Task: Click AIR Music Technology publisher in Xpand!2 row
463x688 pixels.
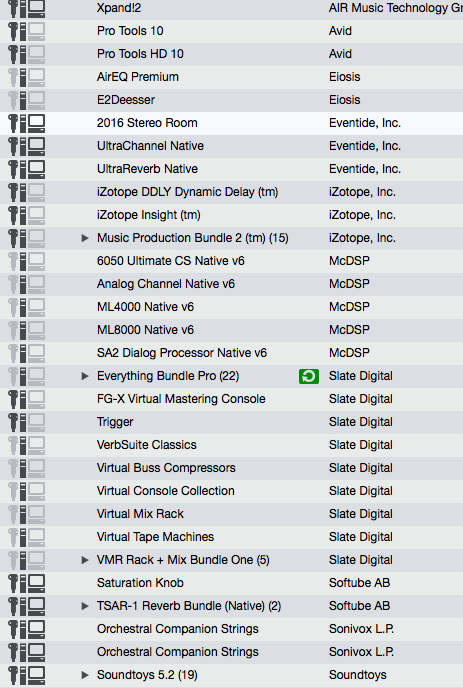Action: coord(396,8)
